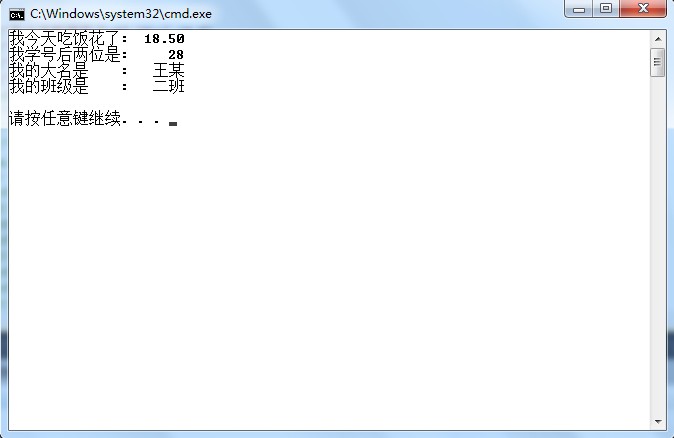The height and width of the screenshot is (438, 674).
Task: Open the cmd.exe system menu icon
Action: pyautogui.click(x=17, y=15)
